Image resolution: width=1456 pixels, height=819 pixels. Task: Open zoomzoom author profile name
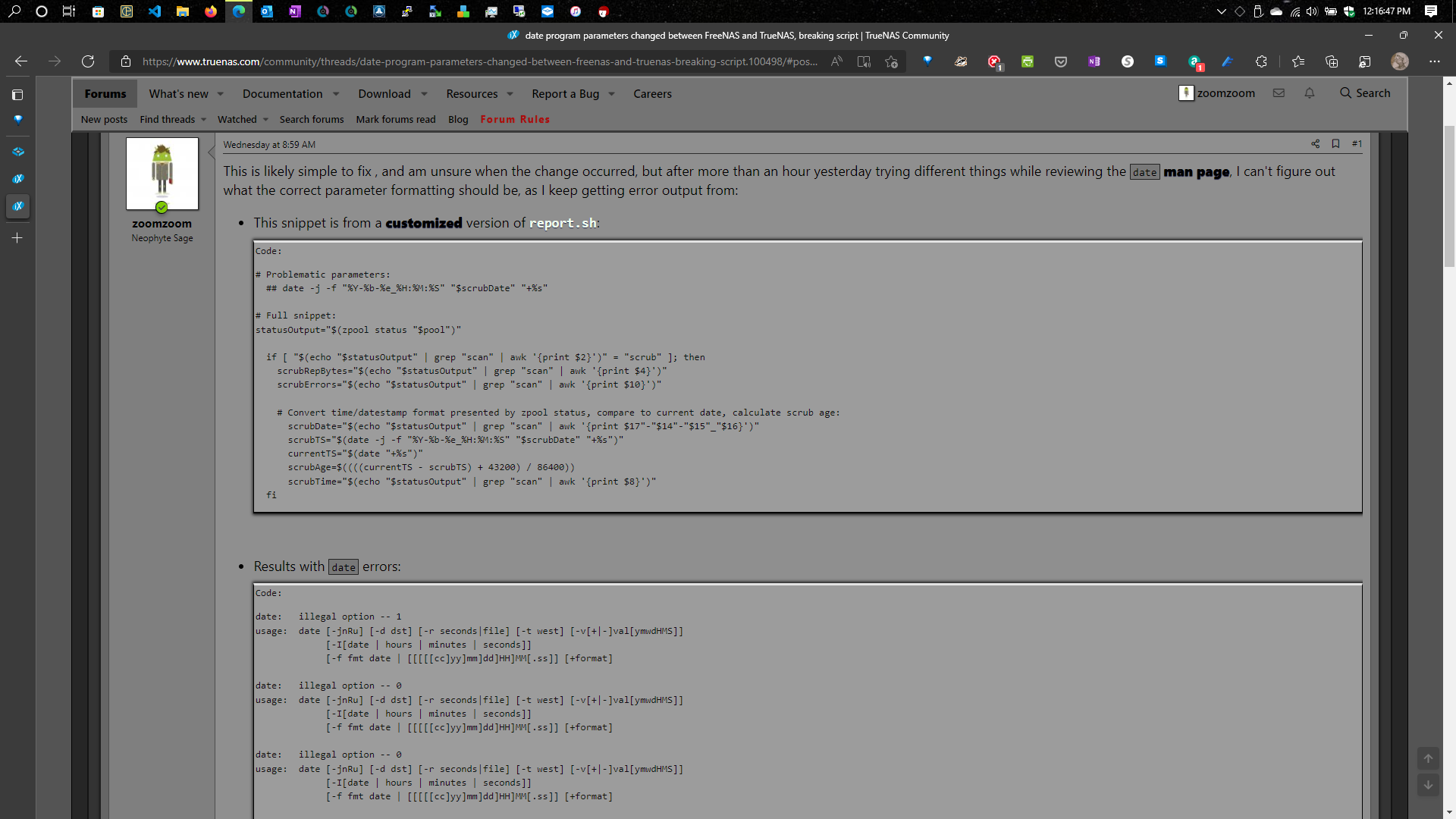[x=162, y=224]
